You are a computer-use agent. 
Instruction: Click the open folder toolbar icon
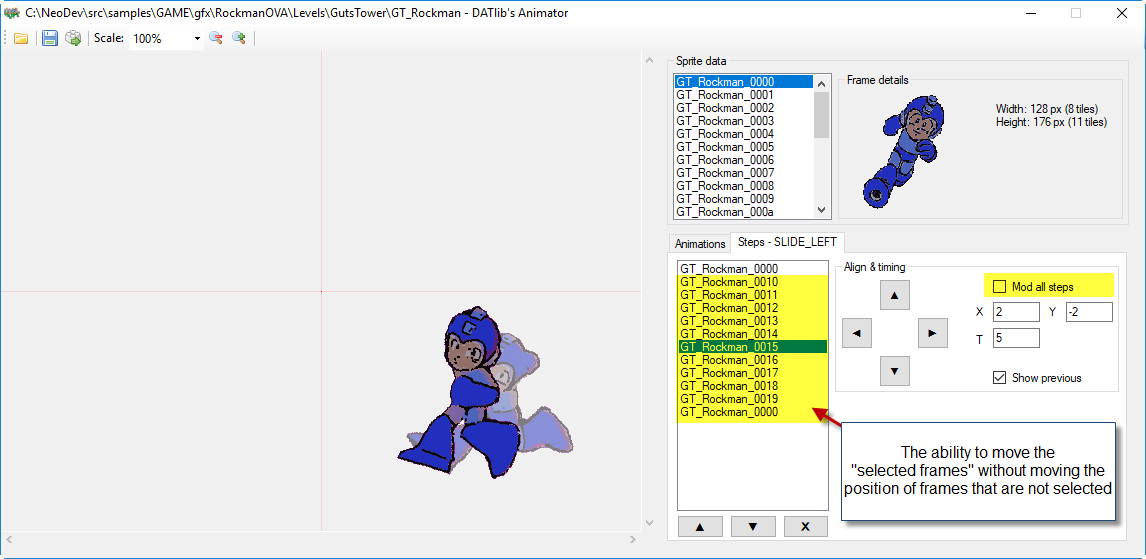click(20, 38)
